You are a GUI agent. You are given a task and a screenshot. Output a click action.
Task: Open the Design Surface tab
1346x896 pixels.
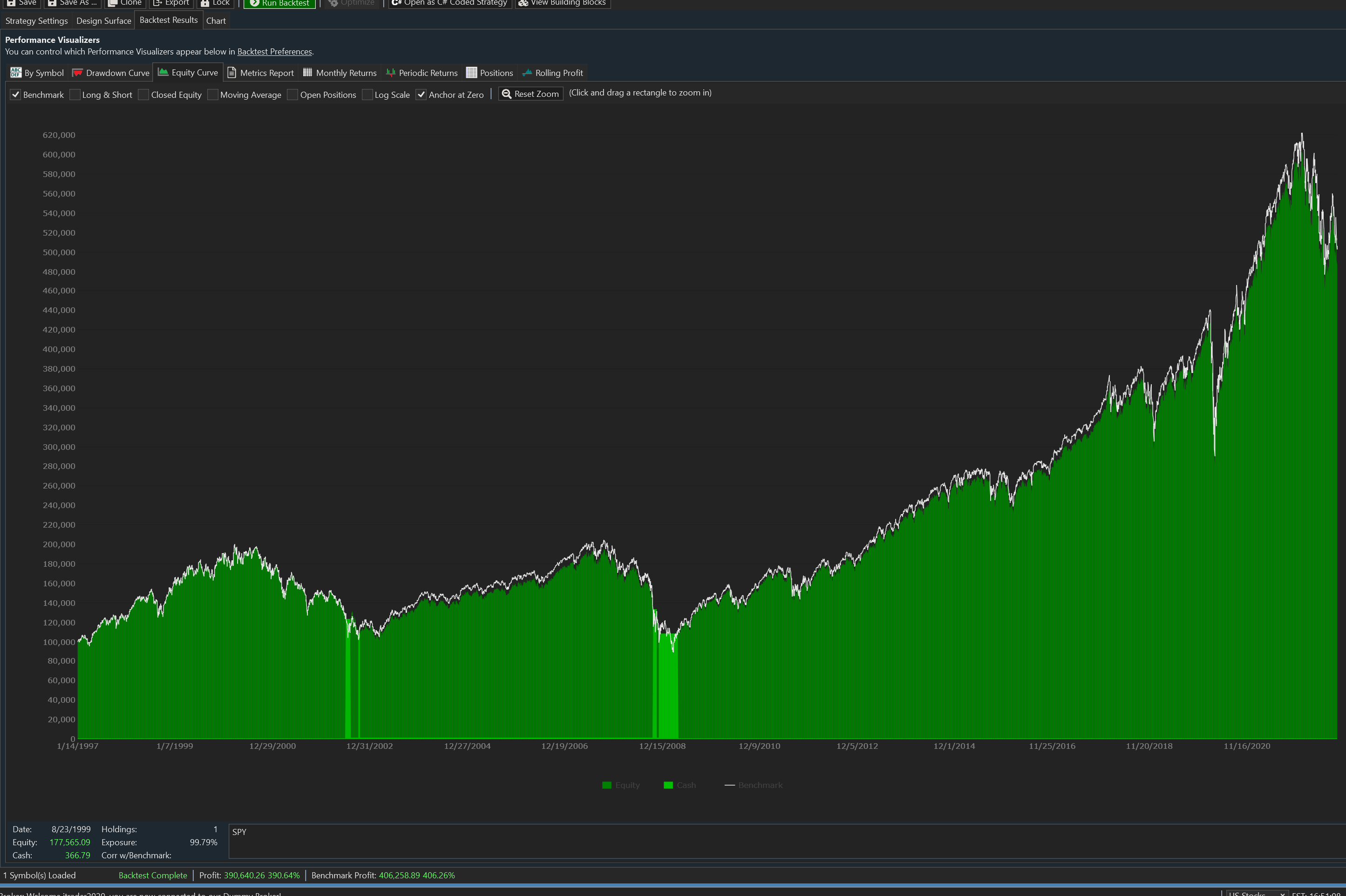click(x=103, y=20)
